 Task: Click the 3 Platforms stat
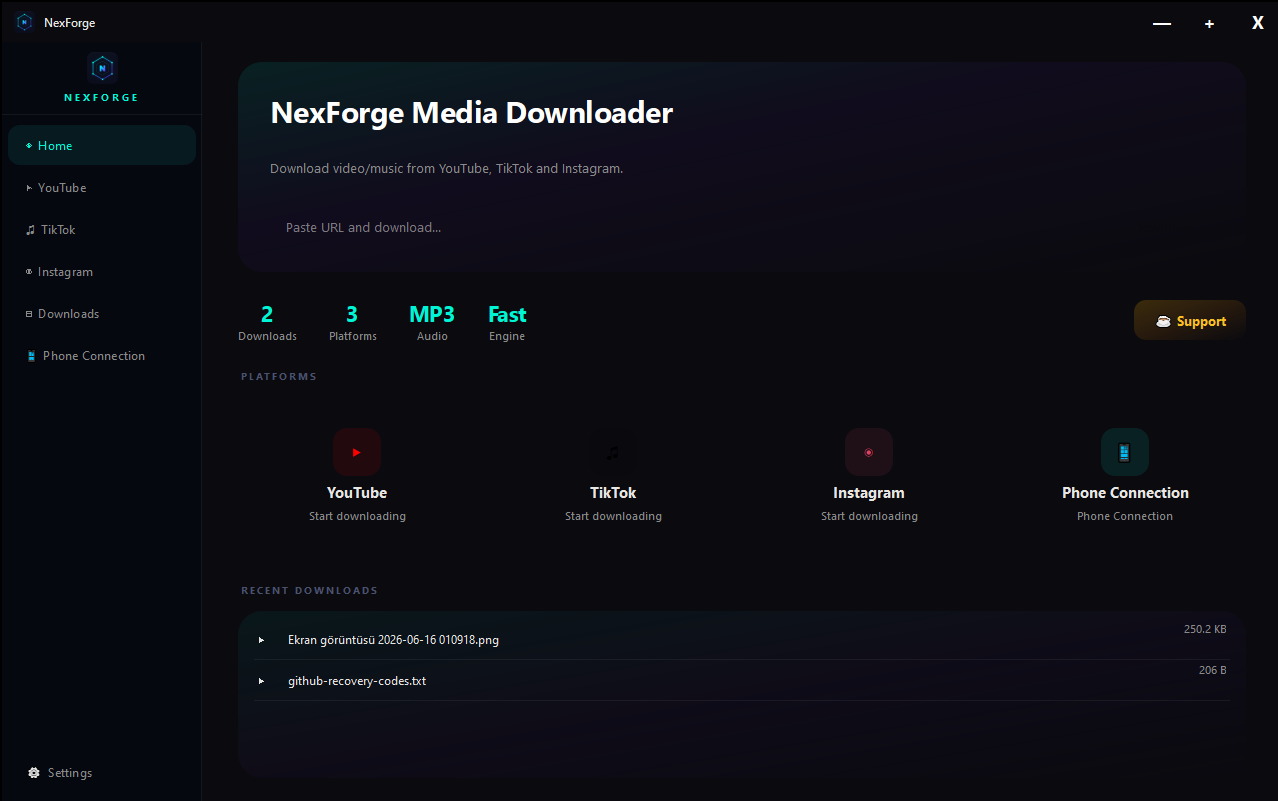[353, 323]
